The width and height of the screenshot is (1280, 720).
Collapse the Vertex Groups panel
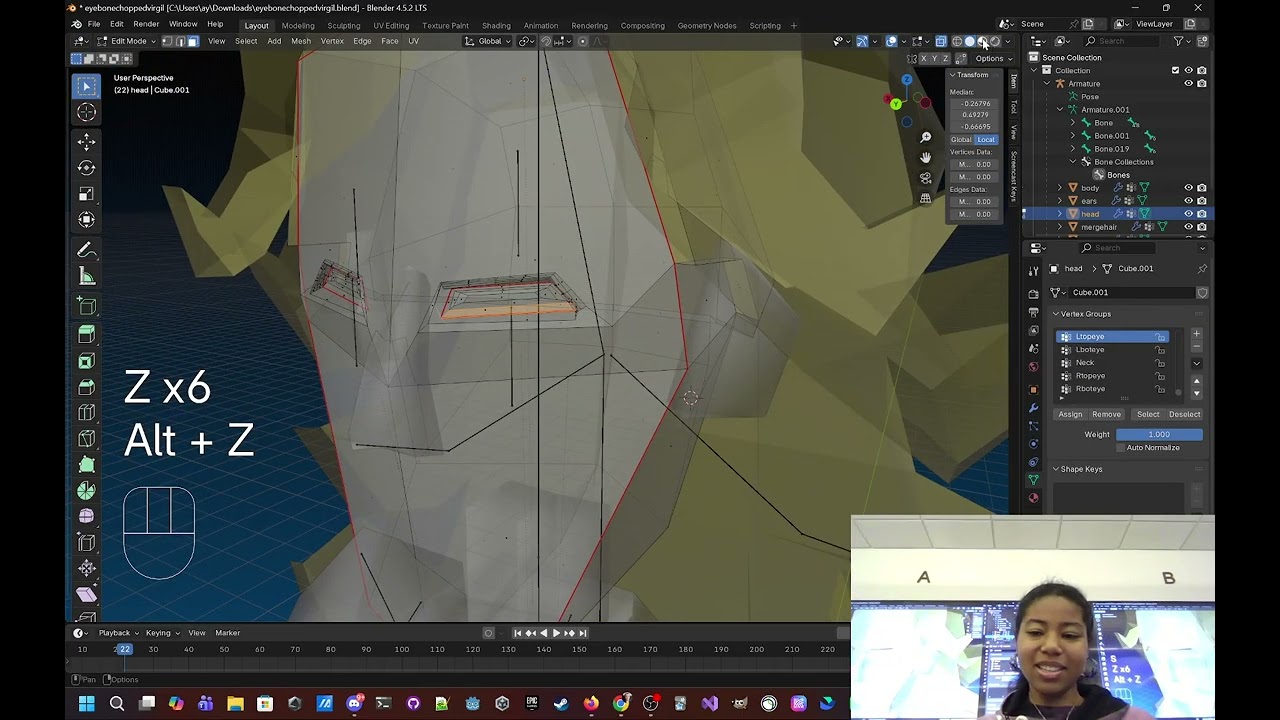(x=1055, y=314)
